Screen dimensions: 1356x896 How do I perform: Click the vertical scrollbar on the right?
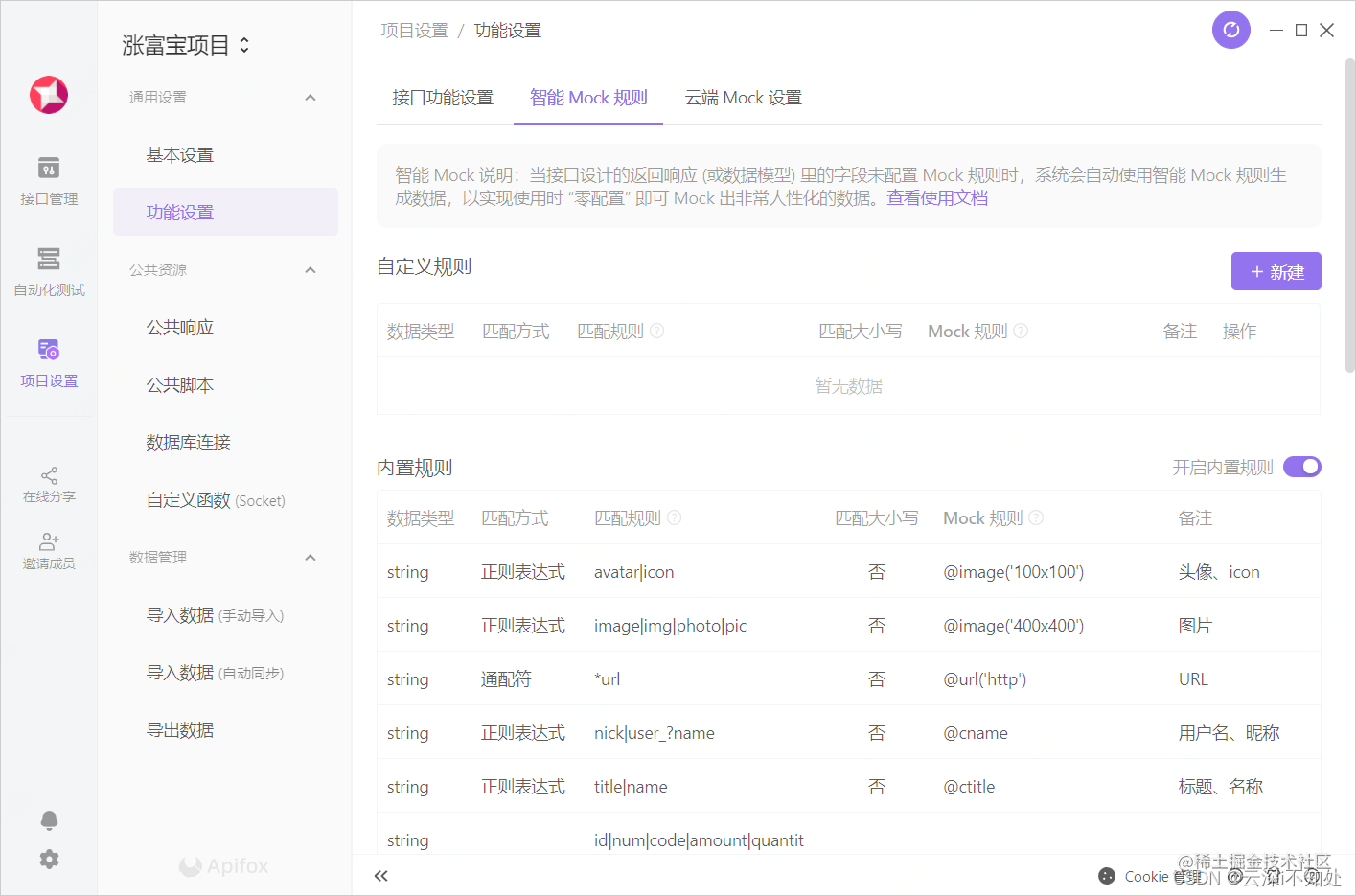pyautogui.click(x=1349, y=216)
